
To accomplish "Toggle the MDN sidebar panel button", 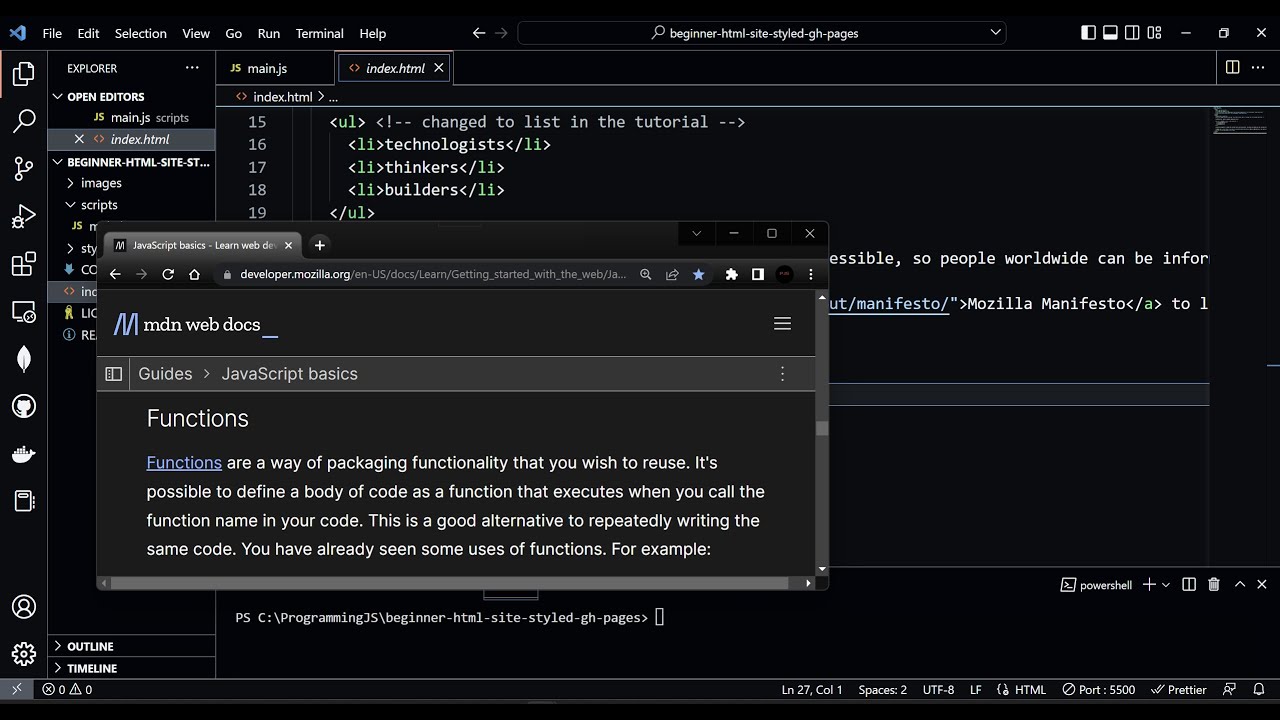I will [x=114, y=374].
